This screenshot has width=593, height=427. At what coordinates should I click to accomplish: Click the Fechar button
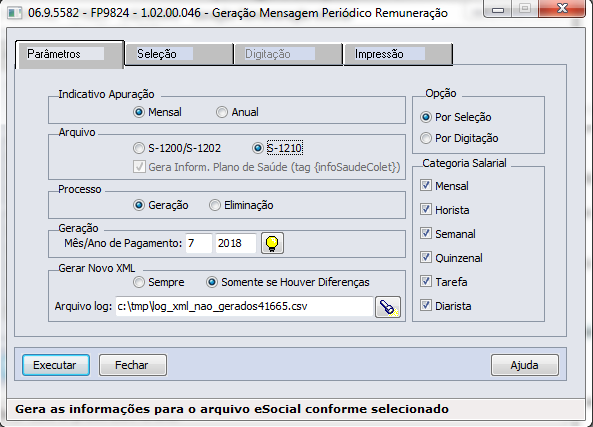pyautogui.click(x=133, y=365)
